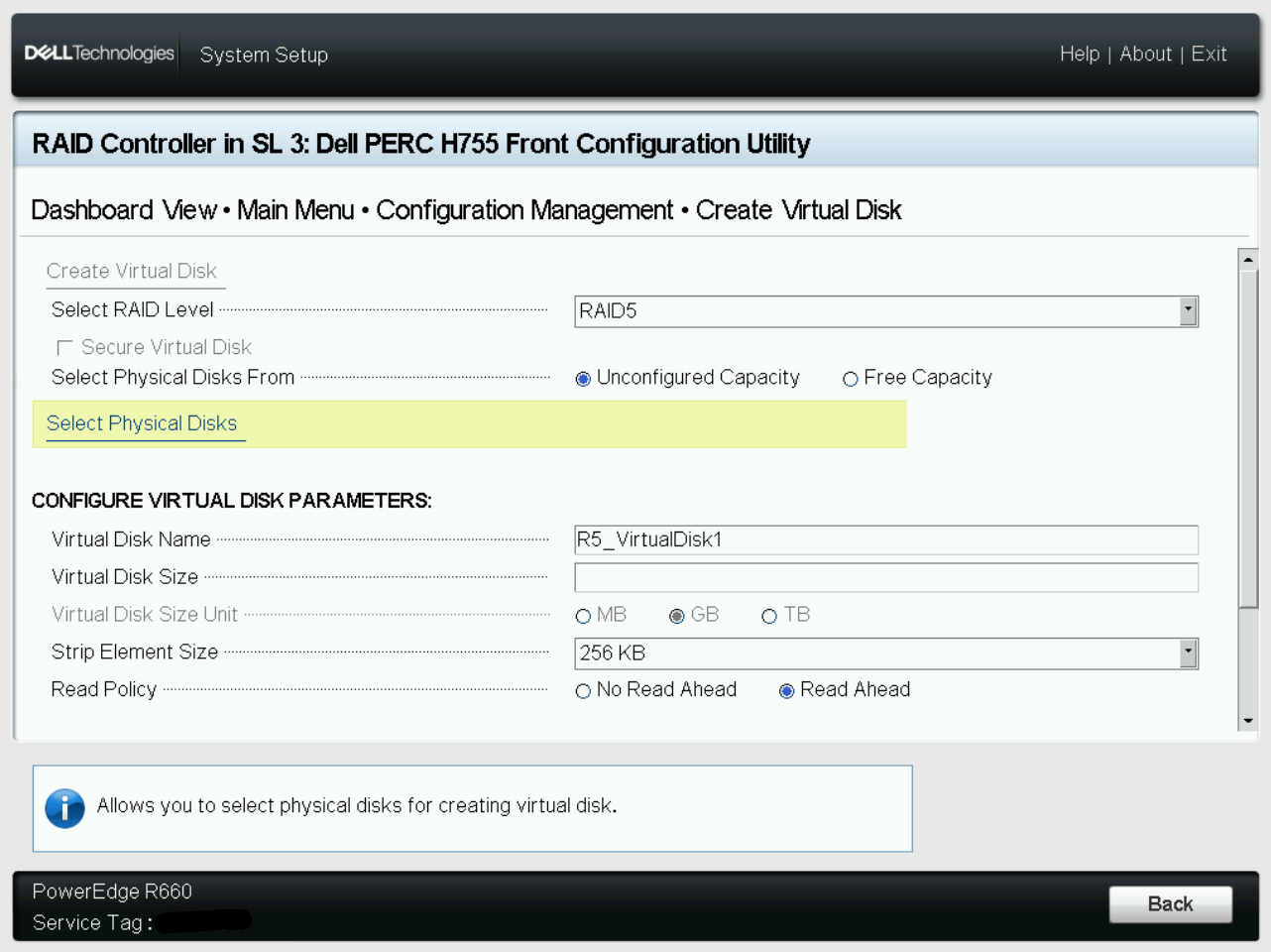Open the Strip Element Size dropdown

pyautogui.click(x=886, y=654)
